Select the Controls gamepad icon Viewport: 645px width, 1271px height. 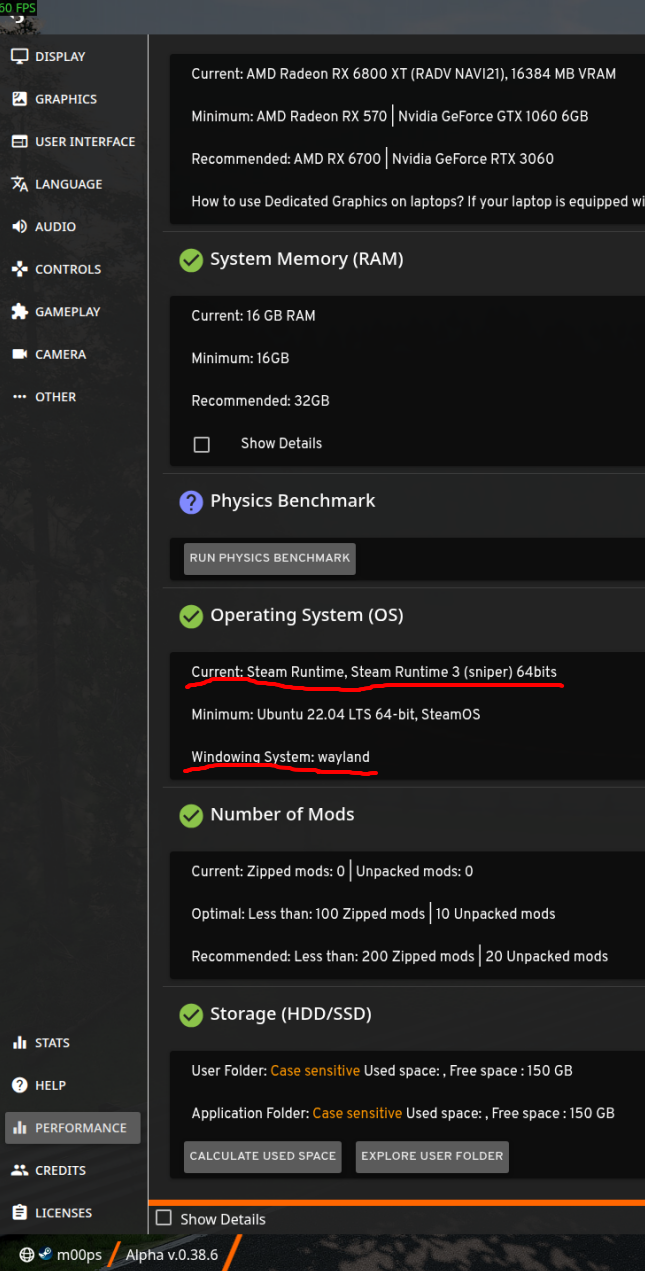(19, 269)
